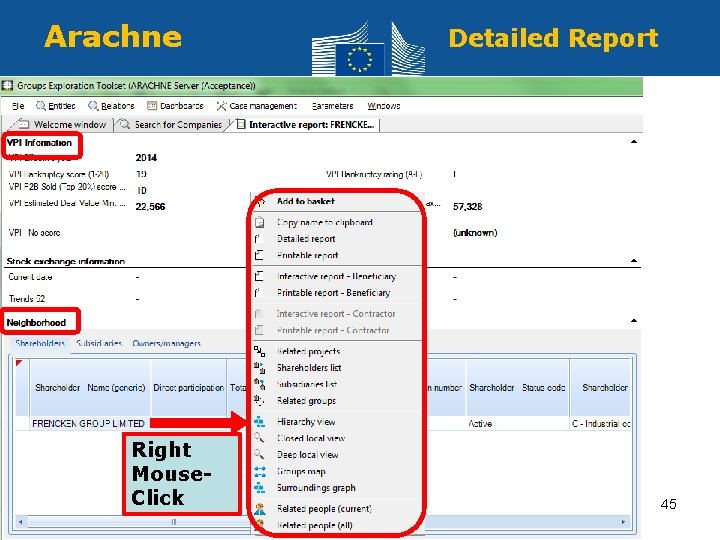Click the Shareholder Status code column header
The image size is (720, 540).
tap(517, 388)
